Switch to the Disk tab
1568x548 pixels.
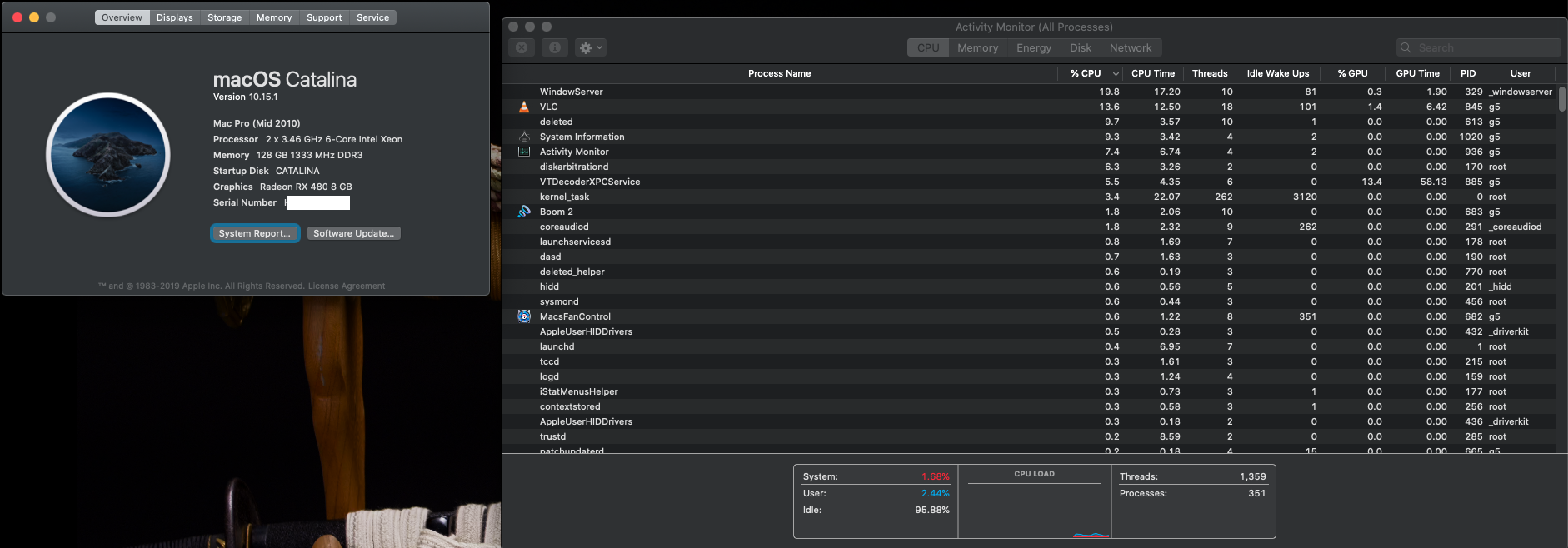click(x=1081, y=47)
